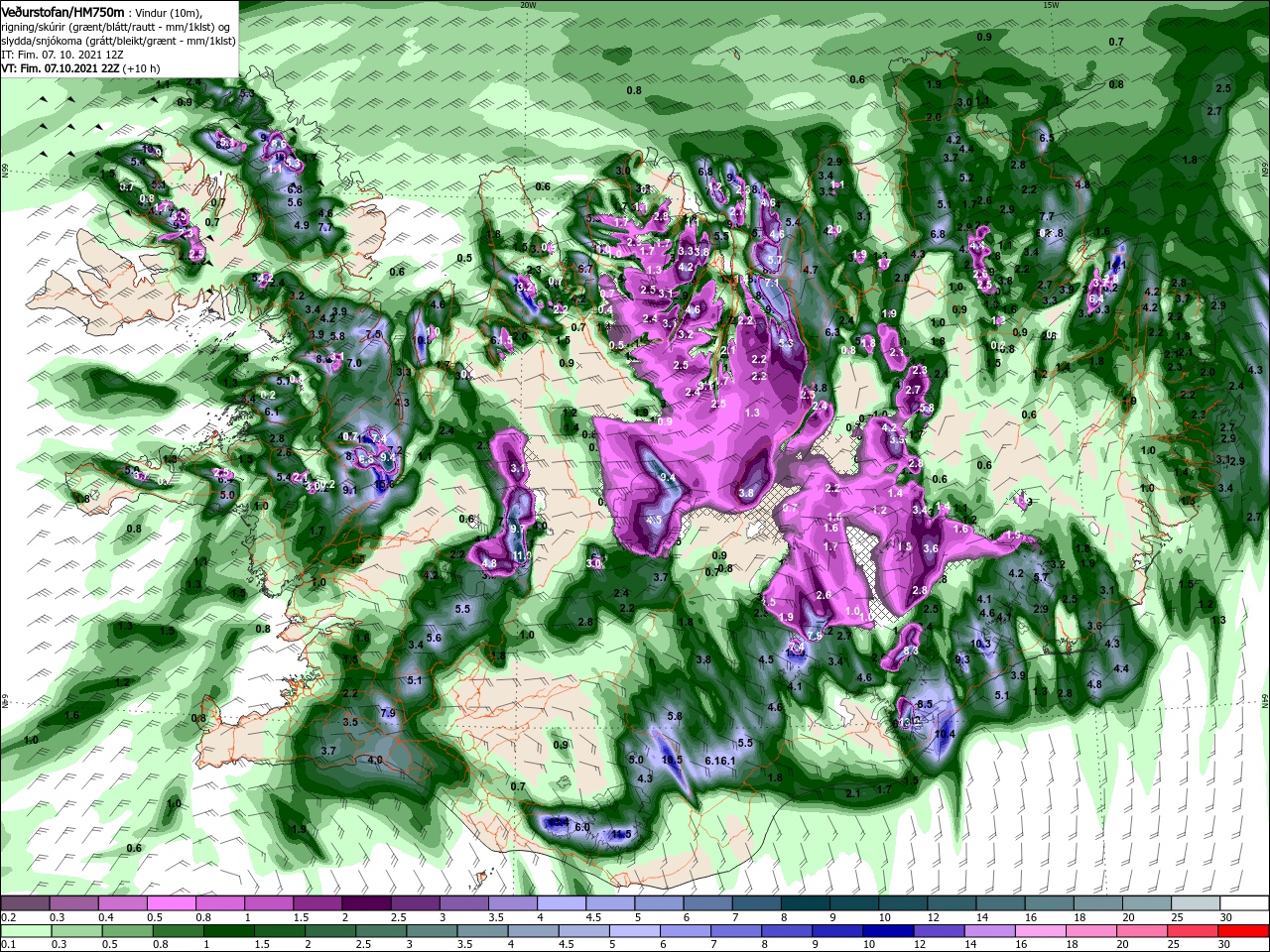Click the dull mauve 0.2 swatch in upper legend row

point(25,902)
